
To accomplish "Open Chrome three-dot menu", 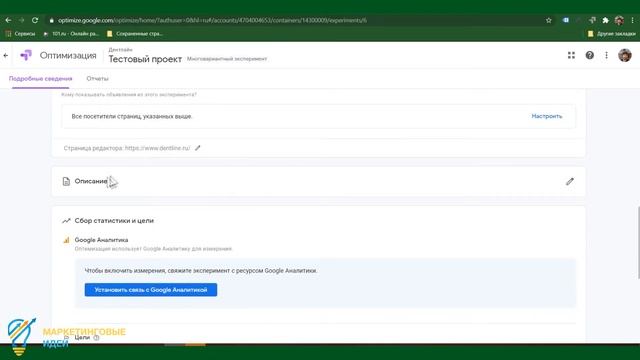I will click(x=633, y=20).
